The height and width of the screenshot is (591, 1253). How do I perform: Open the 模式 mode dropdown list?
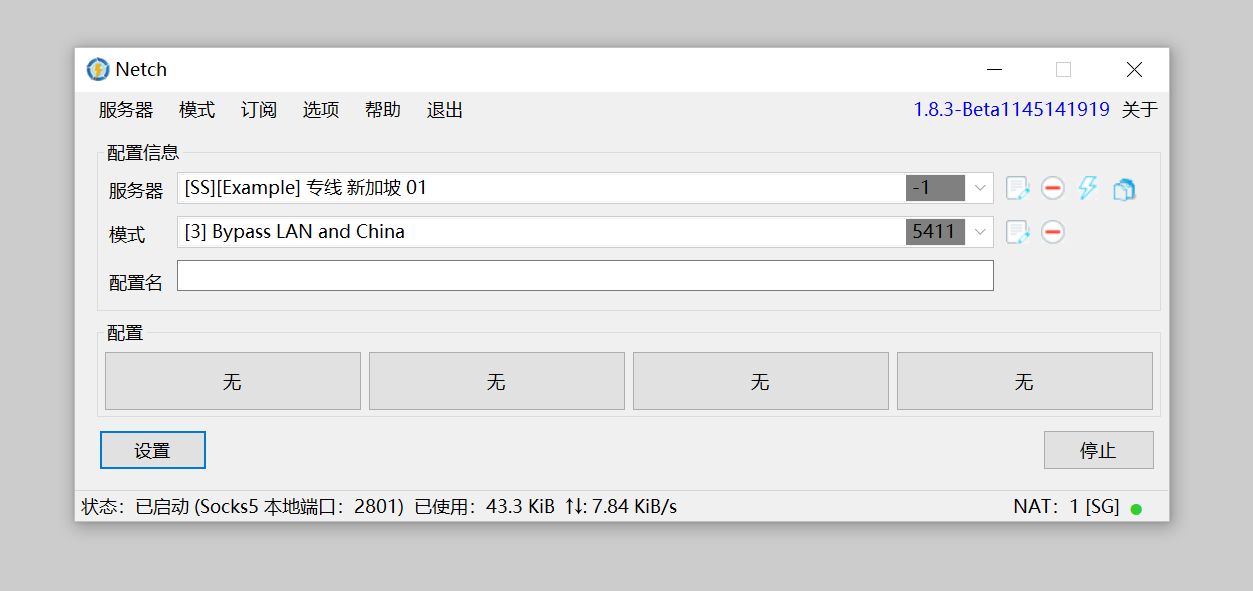pyautogui.click(x=980, y=232)
